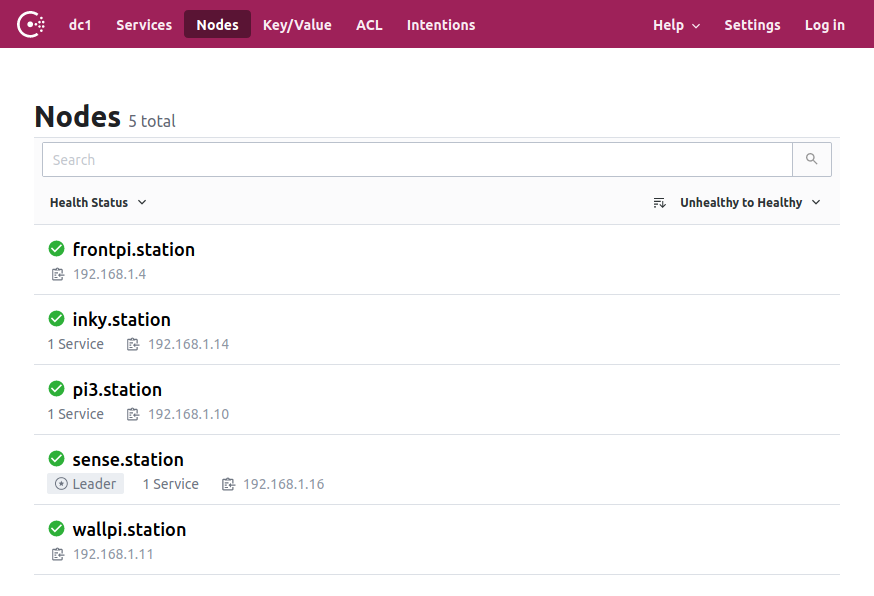Open the Unhealthy to Healthy sort dropdown
The image size is (874, 596).
point(750,202)
